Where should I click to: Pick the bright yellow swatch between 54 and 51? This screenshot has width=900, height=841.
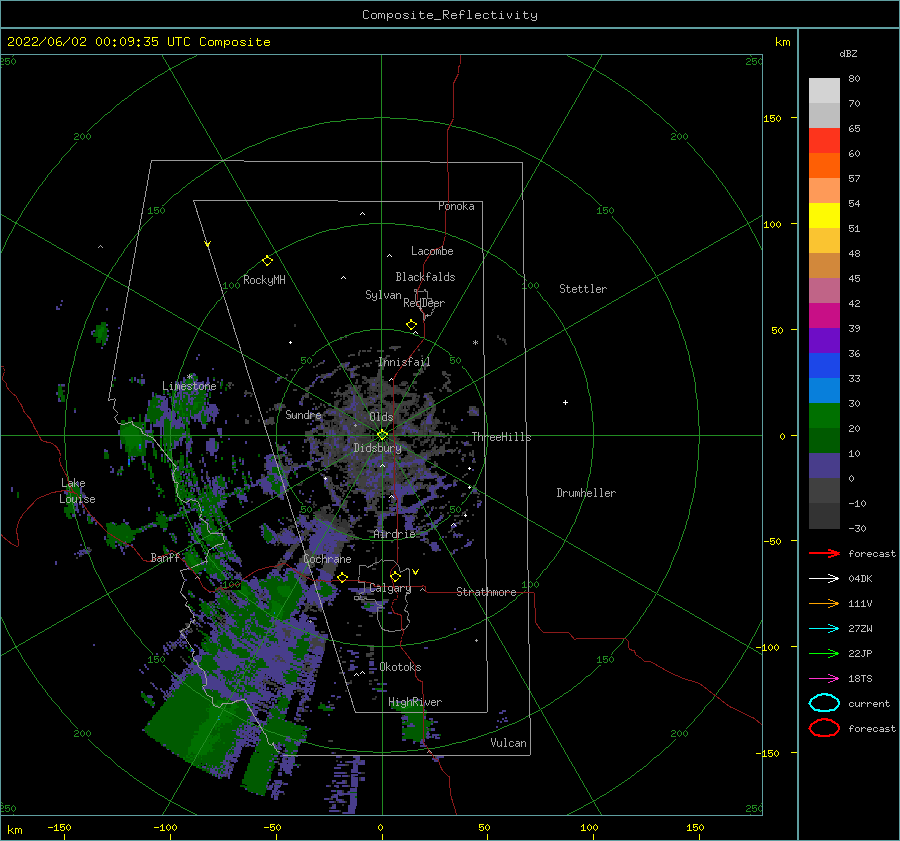click(824, 216)
